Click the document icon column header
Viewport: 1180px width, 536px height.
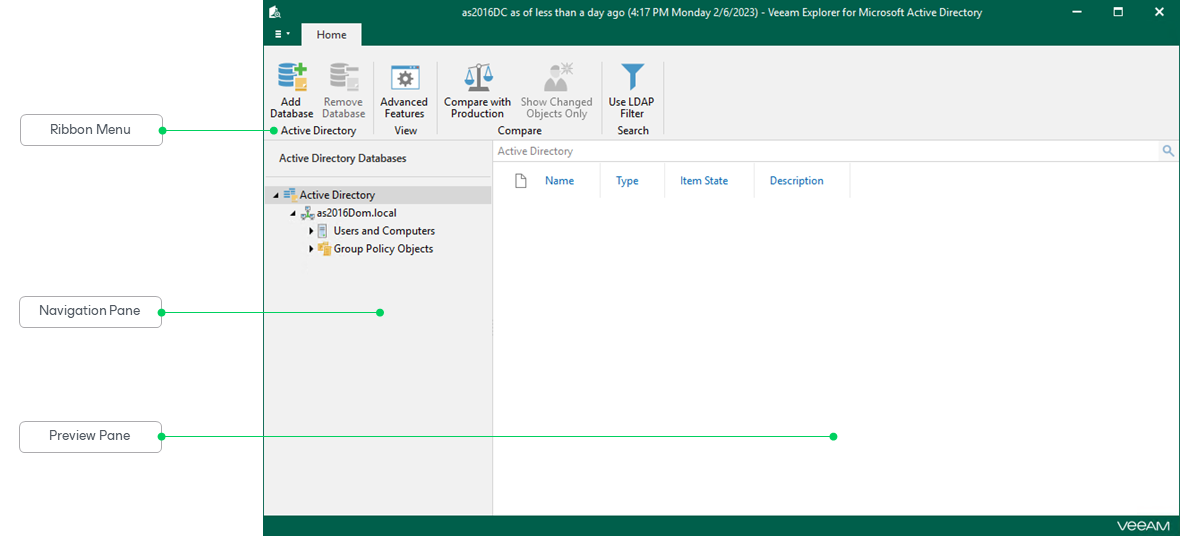point(520,181)
